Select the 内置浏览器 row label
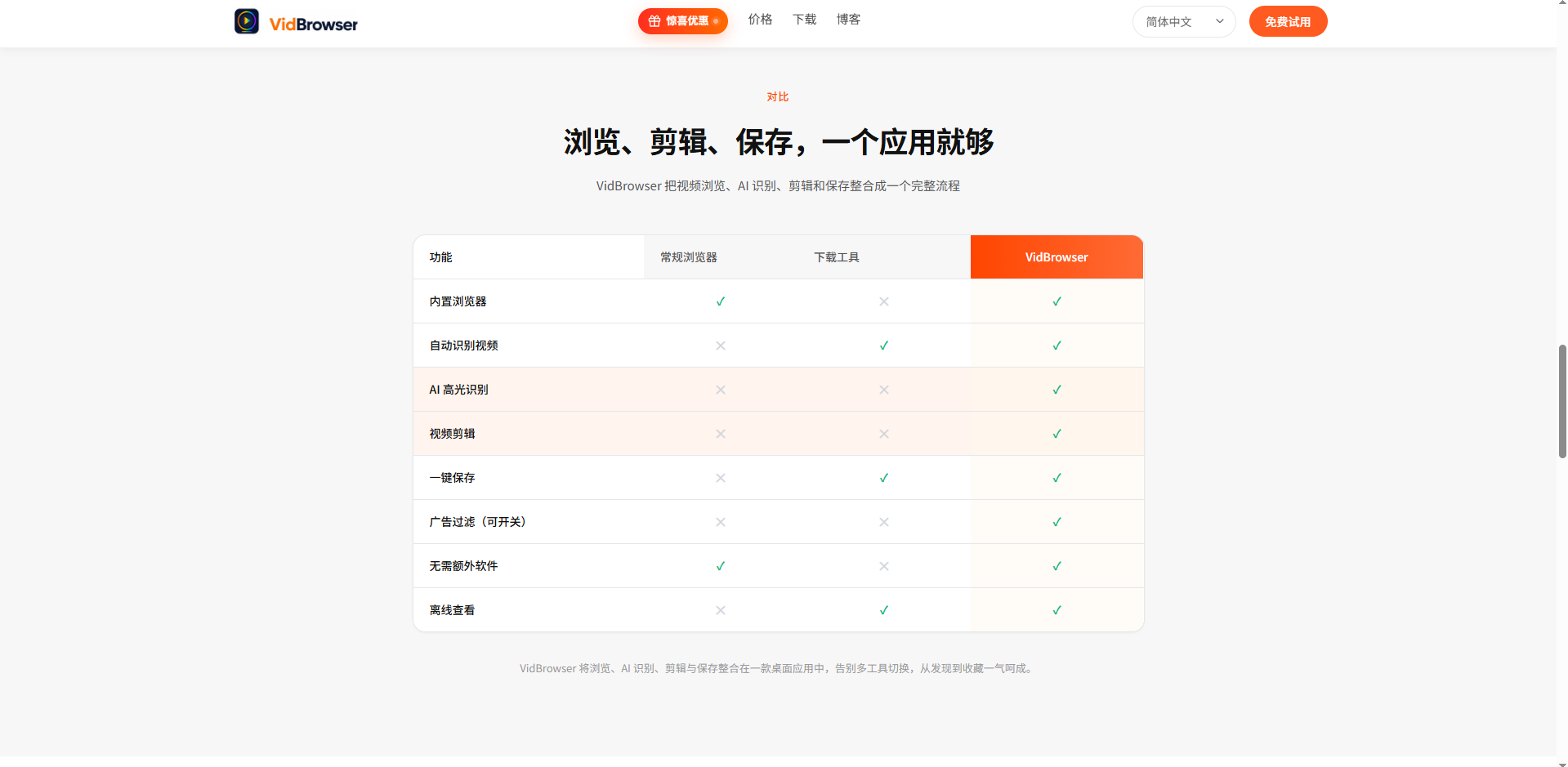This screenshot has width=1568, height=767. pos(458,301)
